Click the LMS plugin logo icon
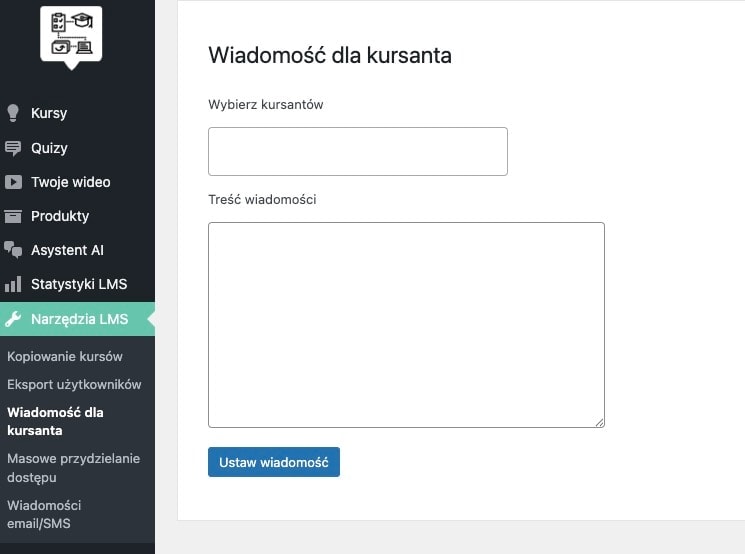Viewport: 745px width, 554px height. point(71,36)
